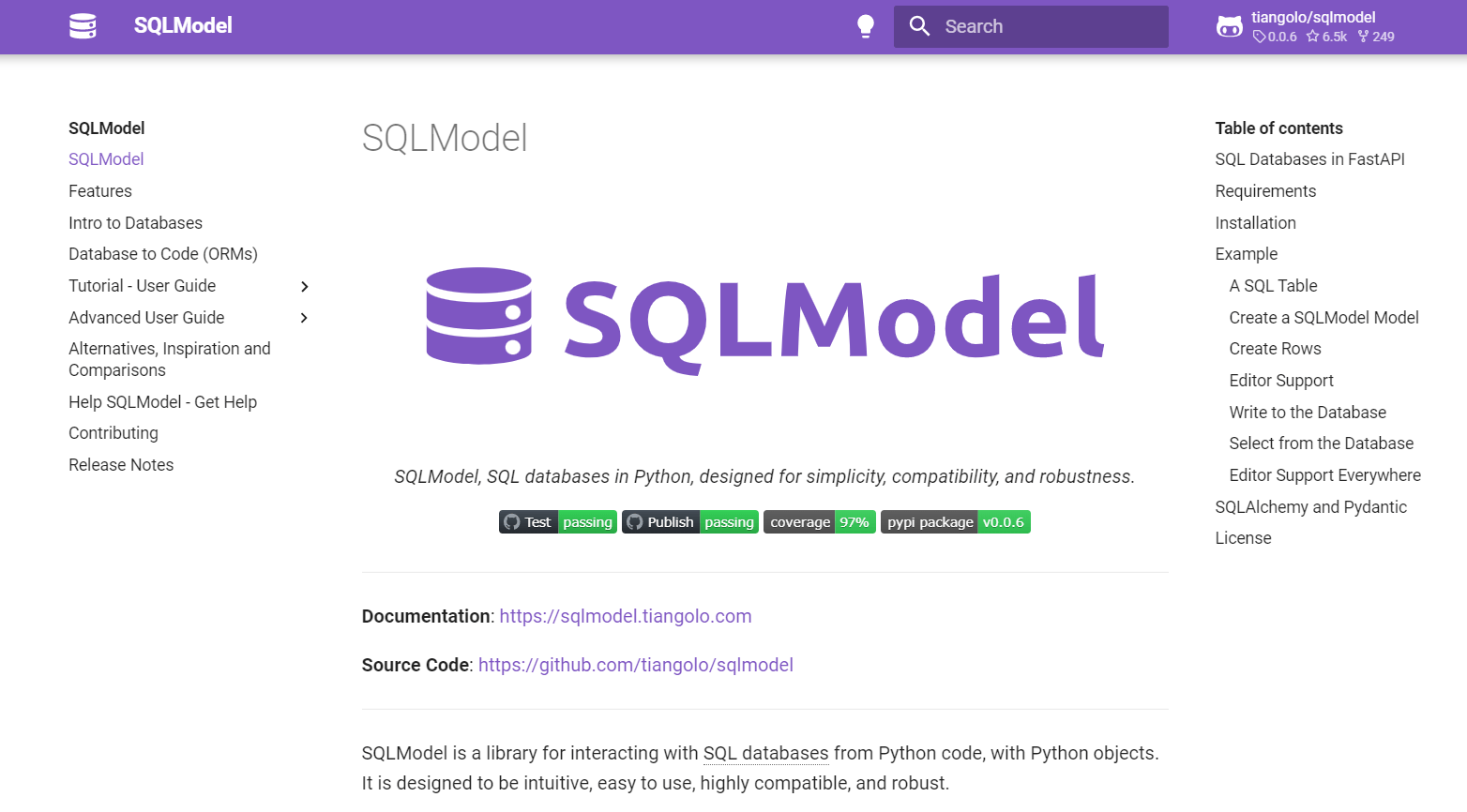Image resolution: width=1467 pixels, height=812 pixels.
Task: Follow the GitHub source code link
Action: [635, 665]
